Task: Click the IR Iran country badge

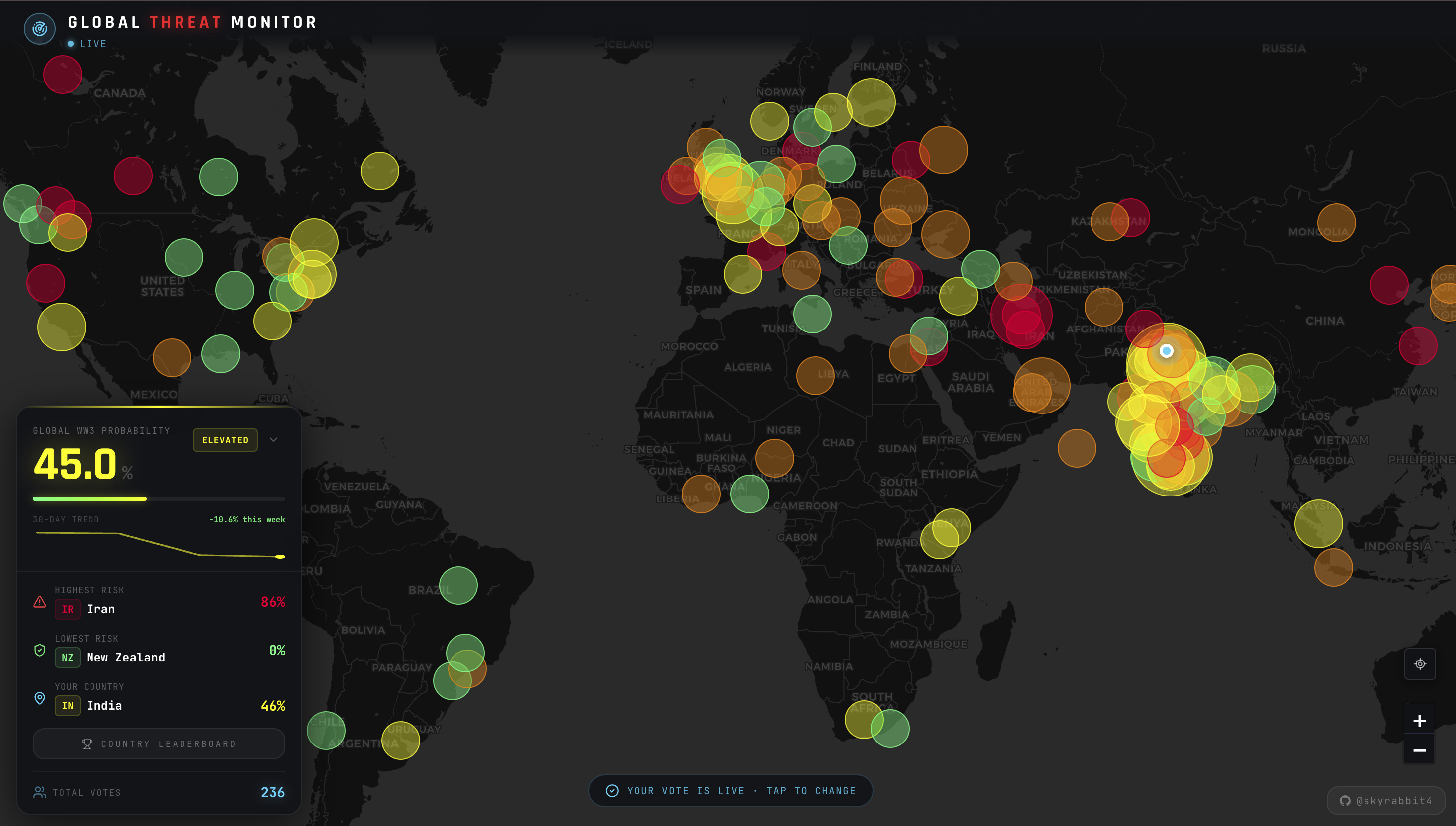Action: 68,609
